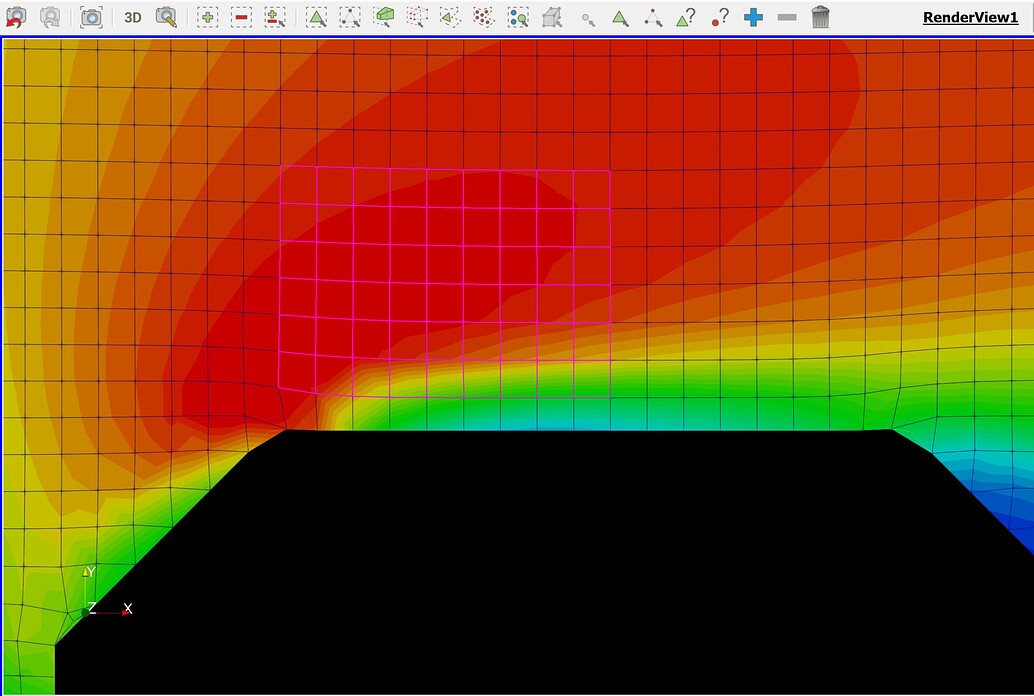Enable hover cells query tool
Screen dimensions: 1034x696
click(x=686, y=16)
